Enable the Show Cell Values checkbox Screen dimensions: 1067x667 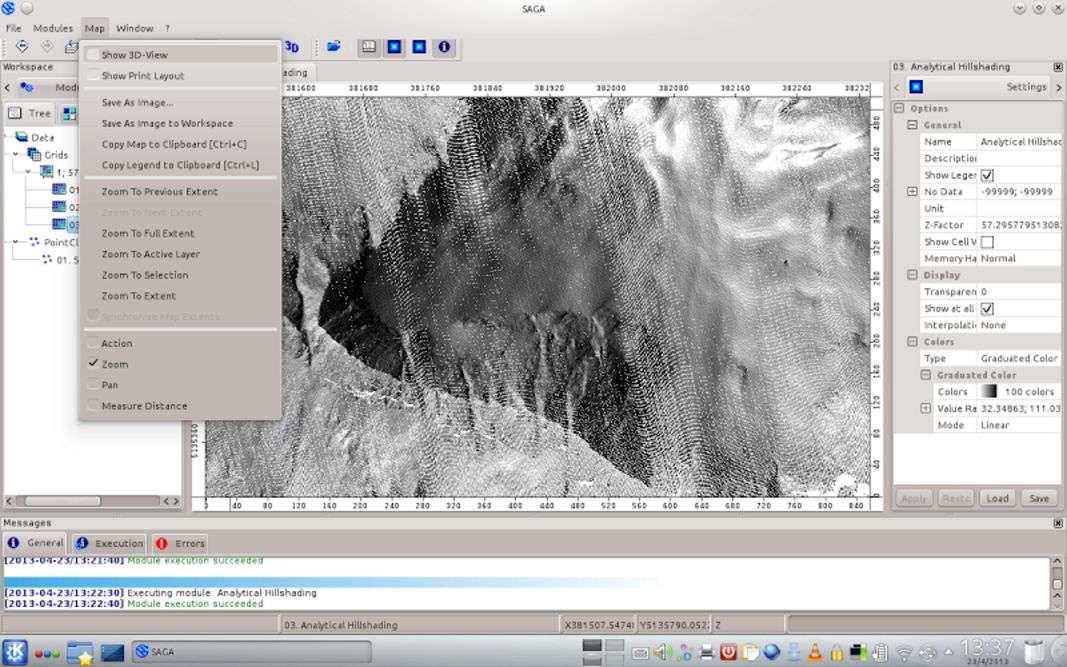click(987, 242)
